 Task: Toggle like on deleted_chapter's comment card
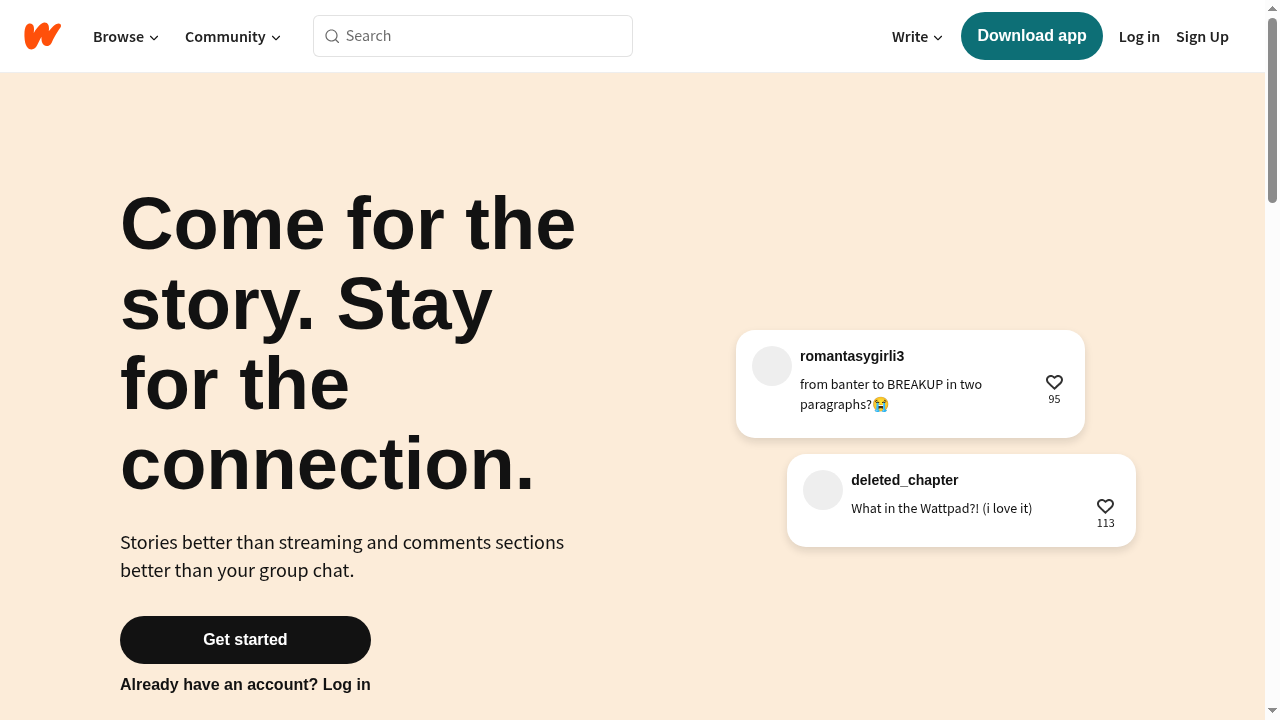[x=1105, y=506]
